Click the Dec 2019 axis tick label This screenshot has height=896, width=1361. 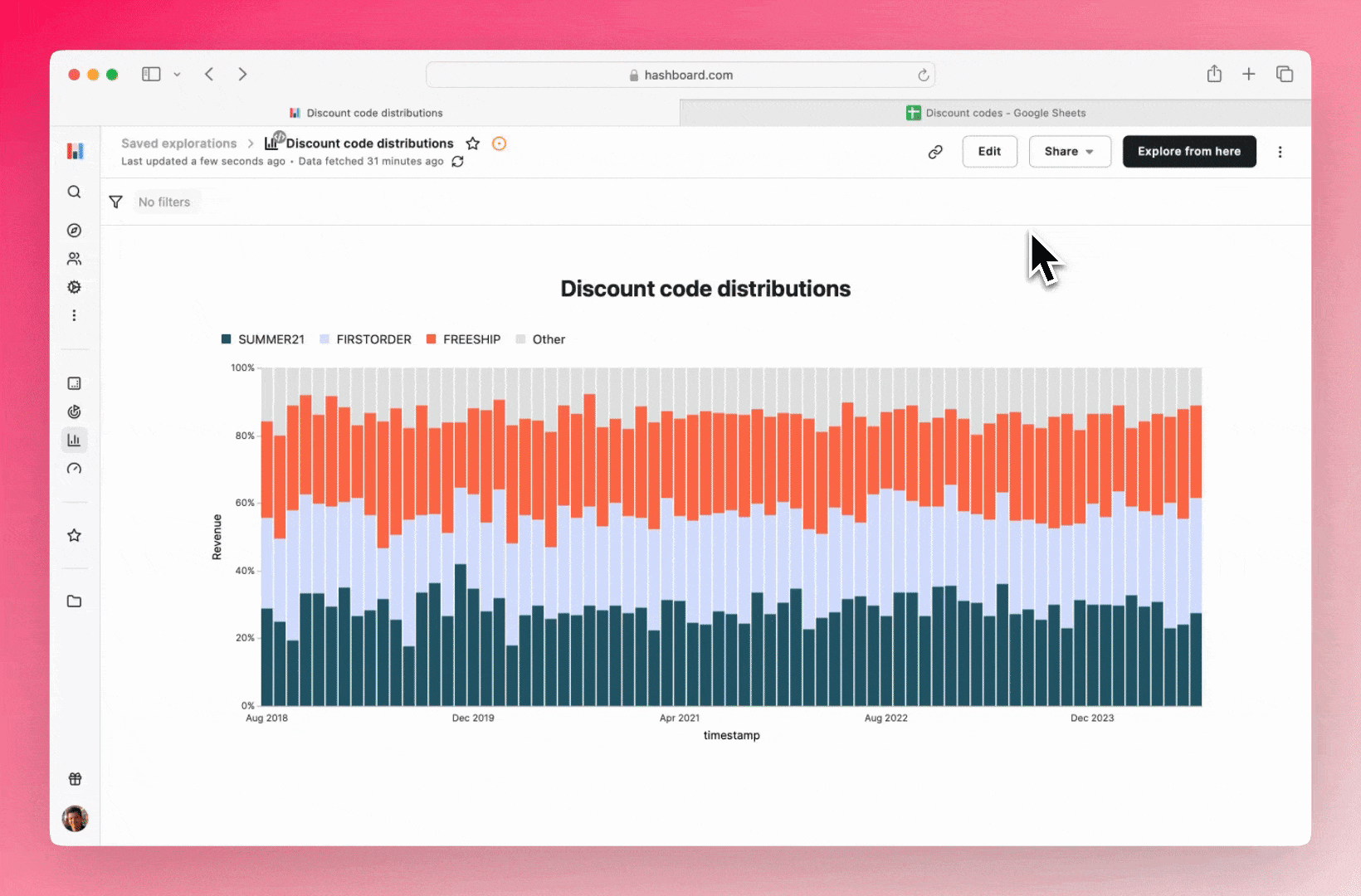[x=473, y=718]
